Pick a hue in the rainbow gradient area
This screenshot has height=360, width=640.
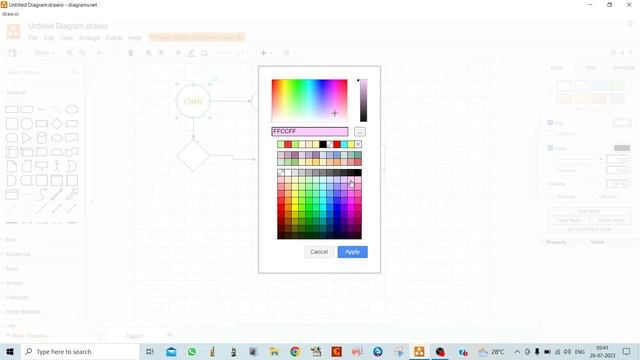coord(309,100)
